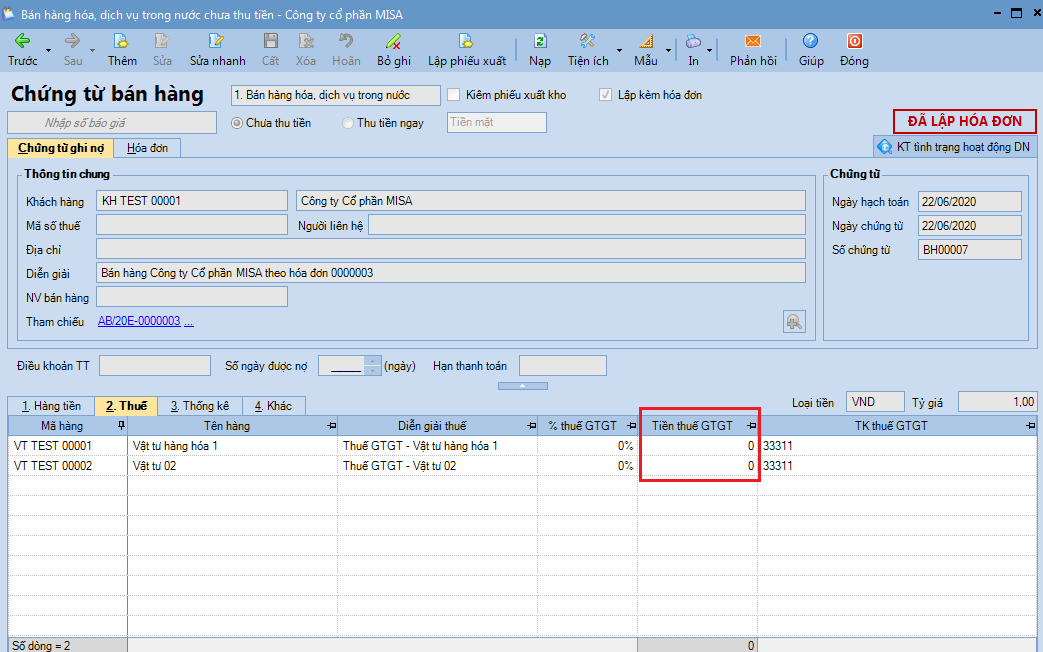
Task: Click KT tình trạng hoạt động DN button
Action: pos(955,147)
